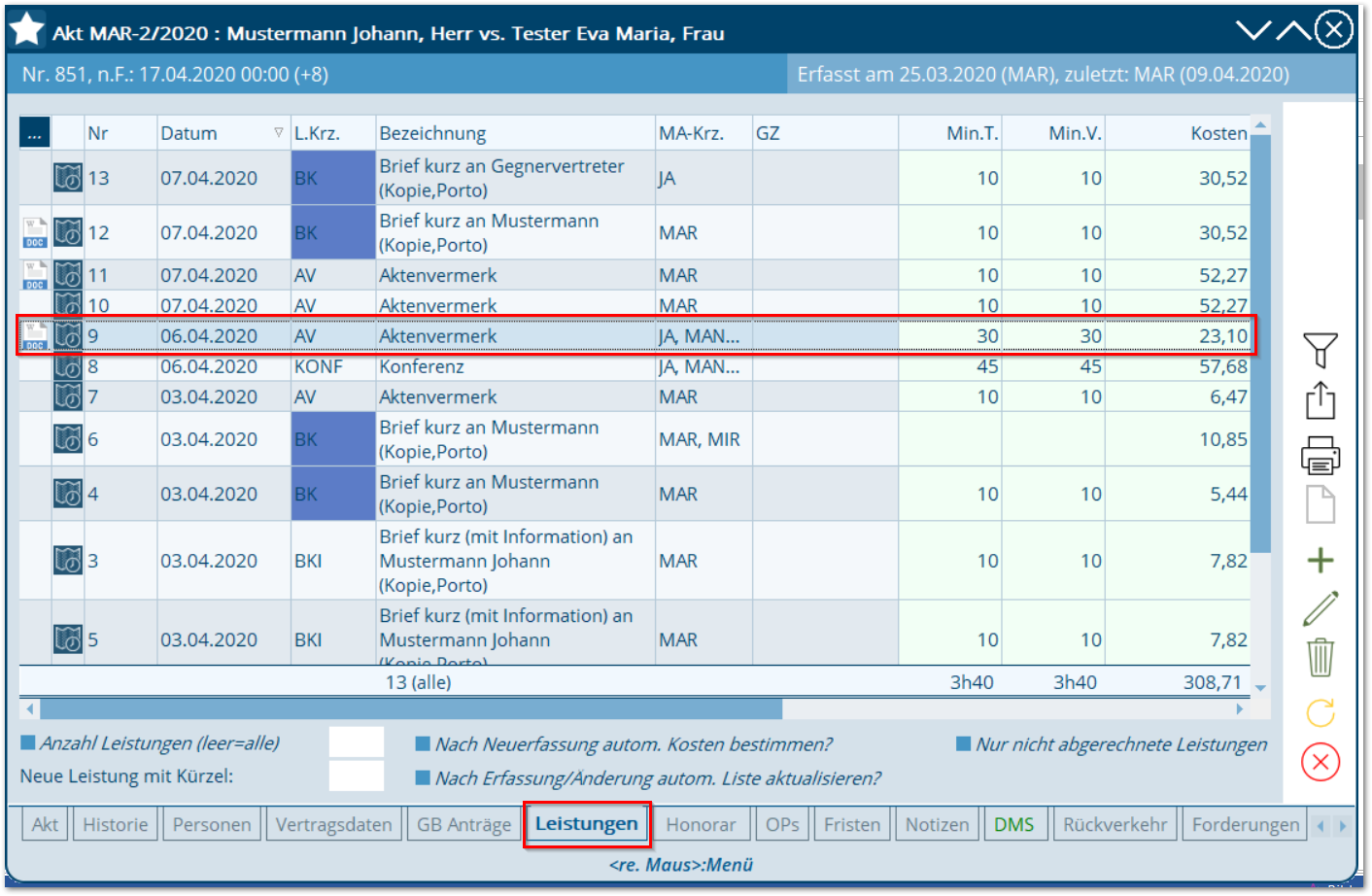Switch to the Historie tab

[x=116, y=825]
